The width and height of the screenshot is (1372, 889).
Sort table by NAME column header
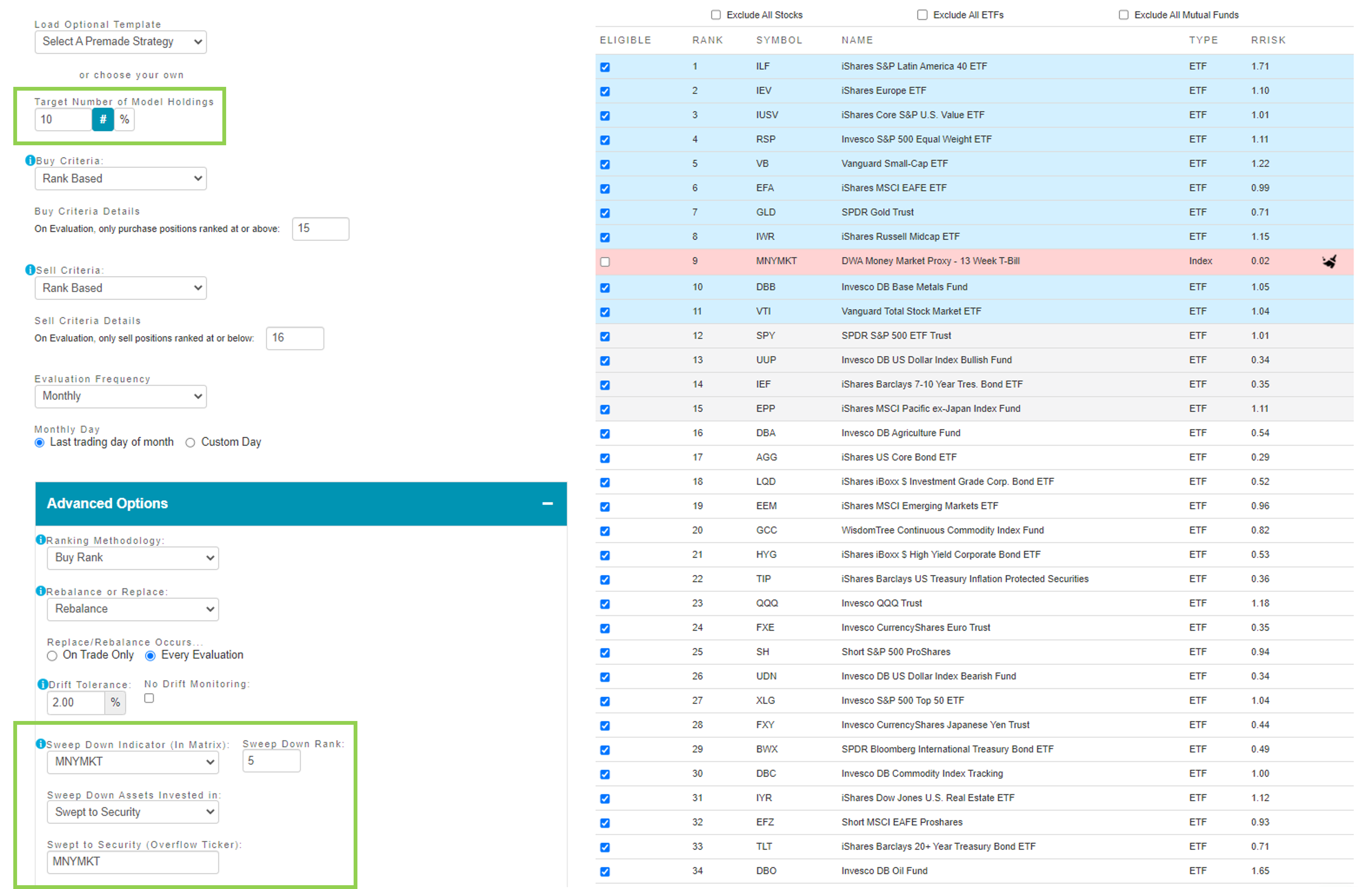point(857,40)
